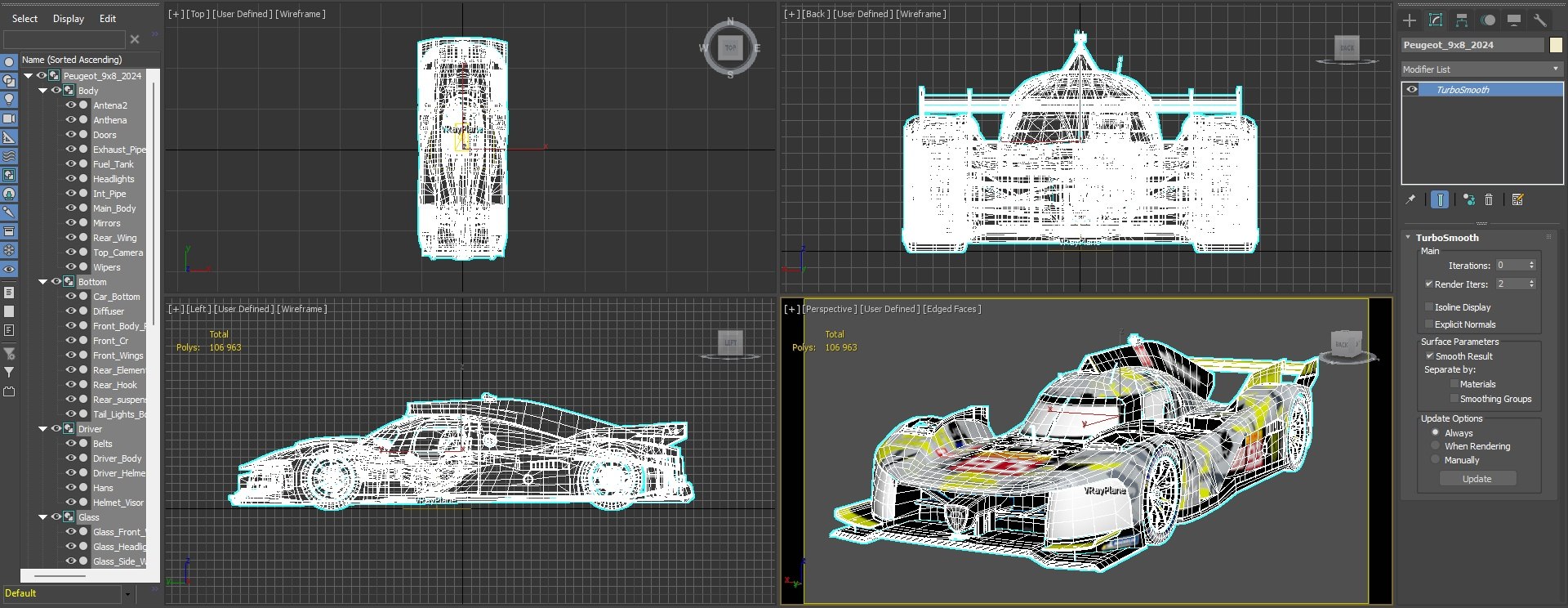Click Make Unique icon under modifier stack
The width and height of the screenshot is (1568, 608).
(x=1469, y=199)
